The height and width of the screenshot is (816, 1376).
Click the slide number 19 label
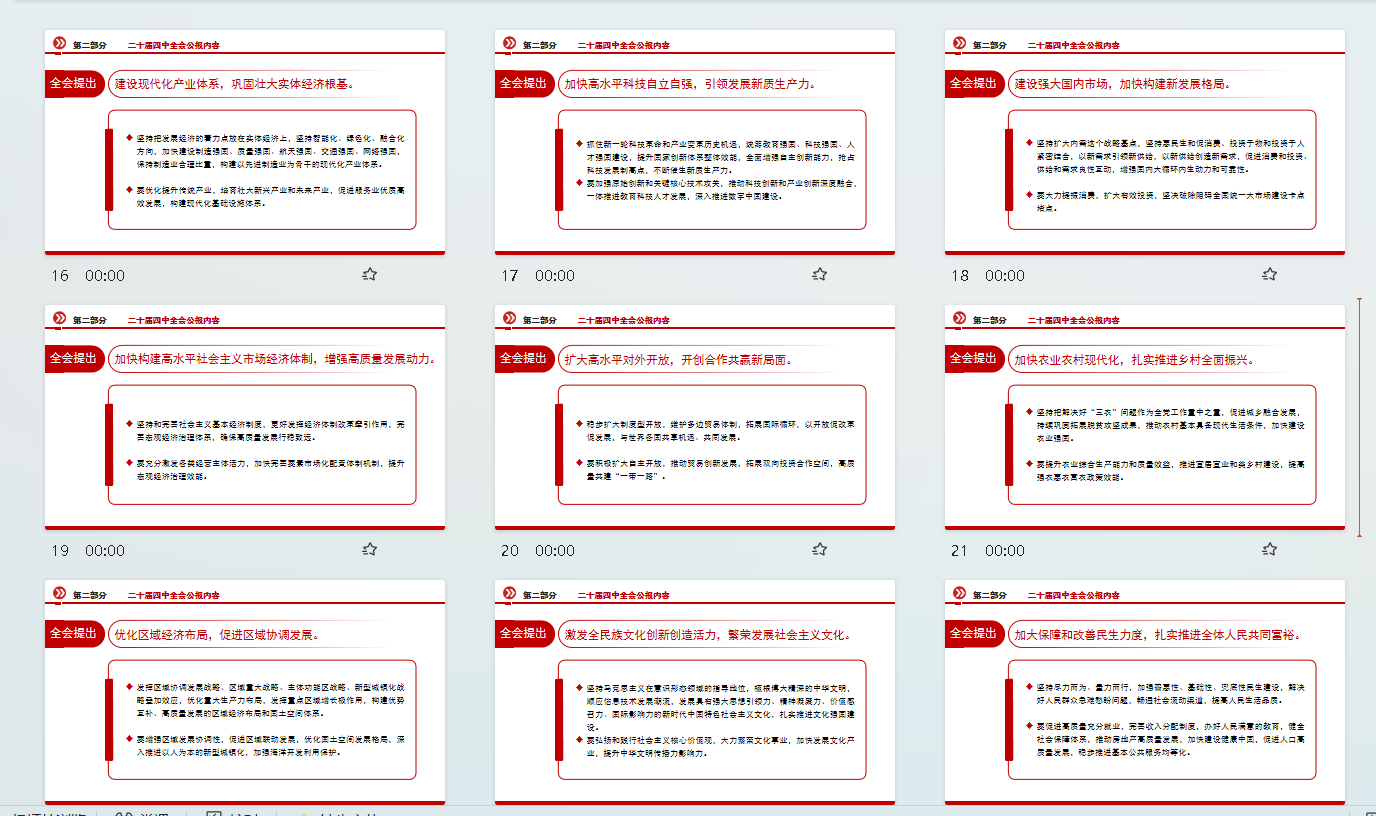click(x=60, y=550)
